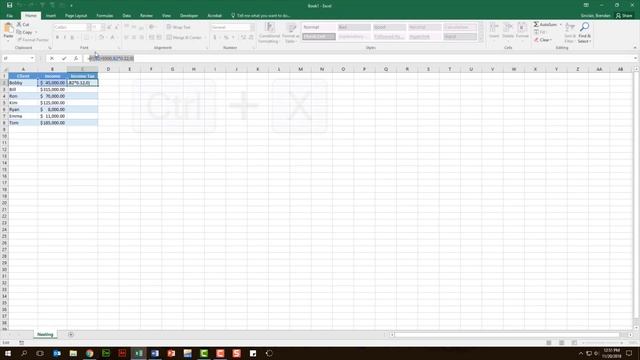Open the Windows Start menu
The image size is (640, 360).
coord(8,353)
